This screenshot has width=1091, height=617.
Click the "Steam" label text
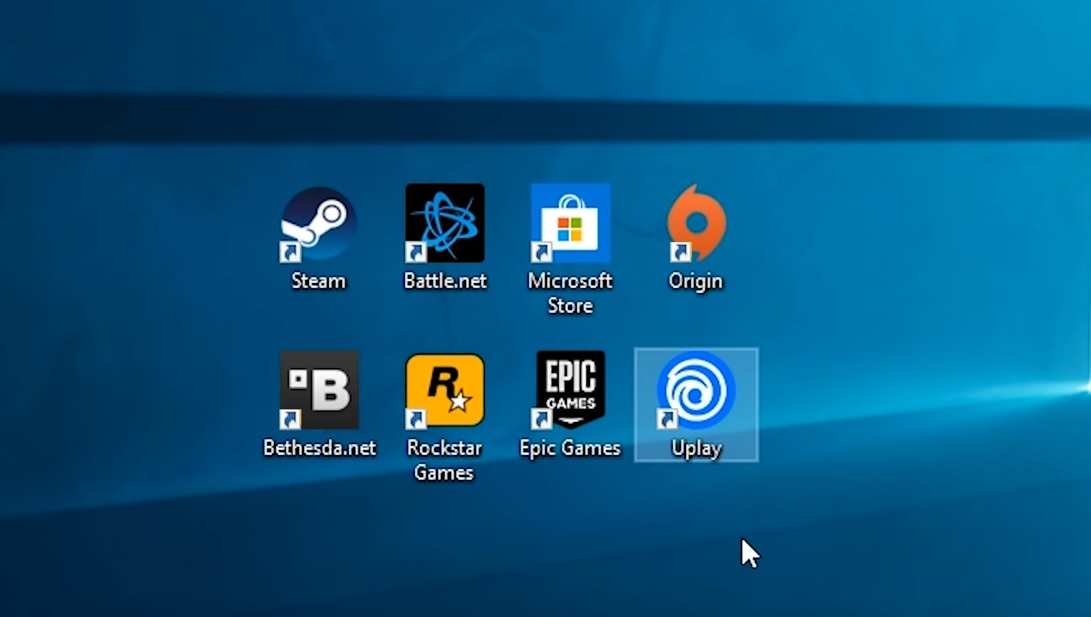[318, 281]
